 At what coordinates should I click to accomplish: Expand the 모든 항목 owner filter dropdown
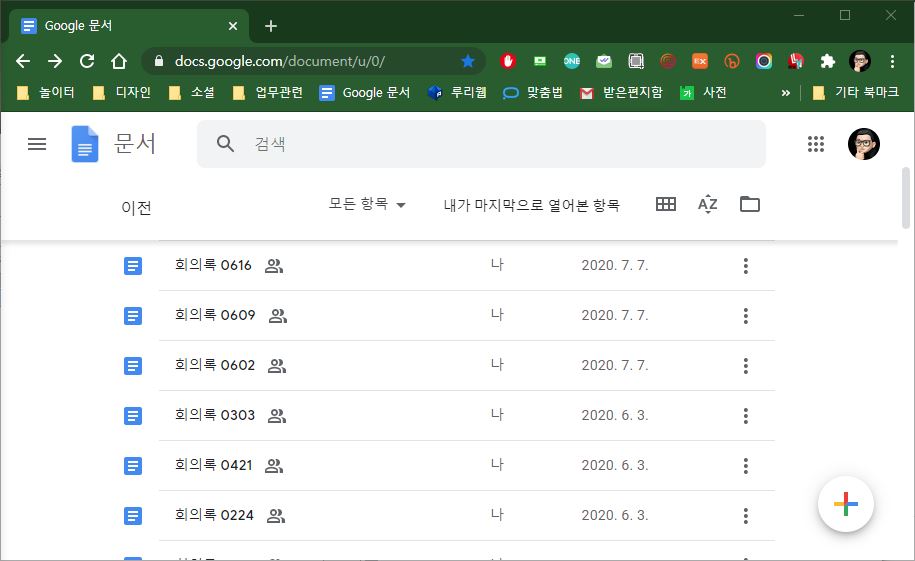pos(367,204)
